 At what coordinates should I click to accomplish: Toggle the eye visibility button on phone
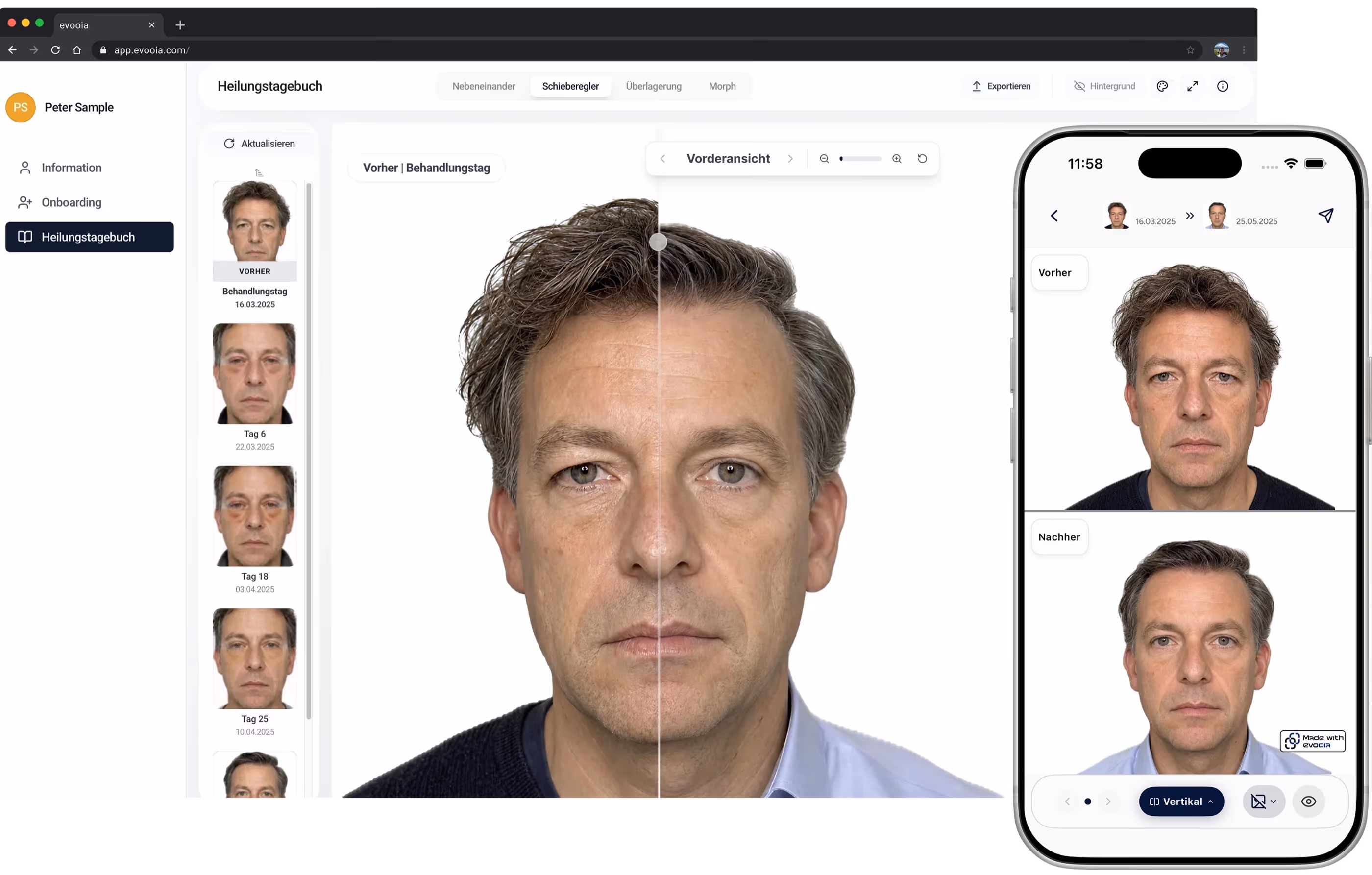coord(1309,802)
